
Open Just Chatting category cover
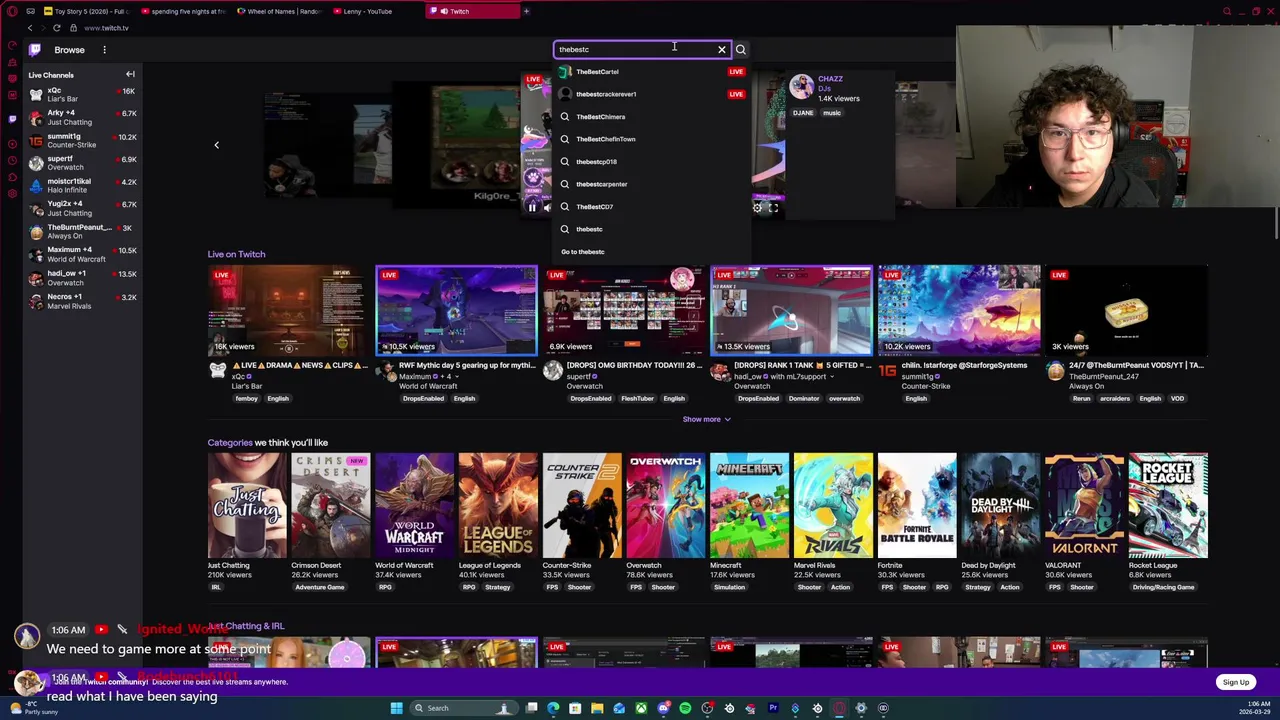247,505
